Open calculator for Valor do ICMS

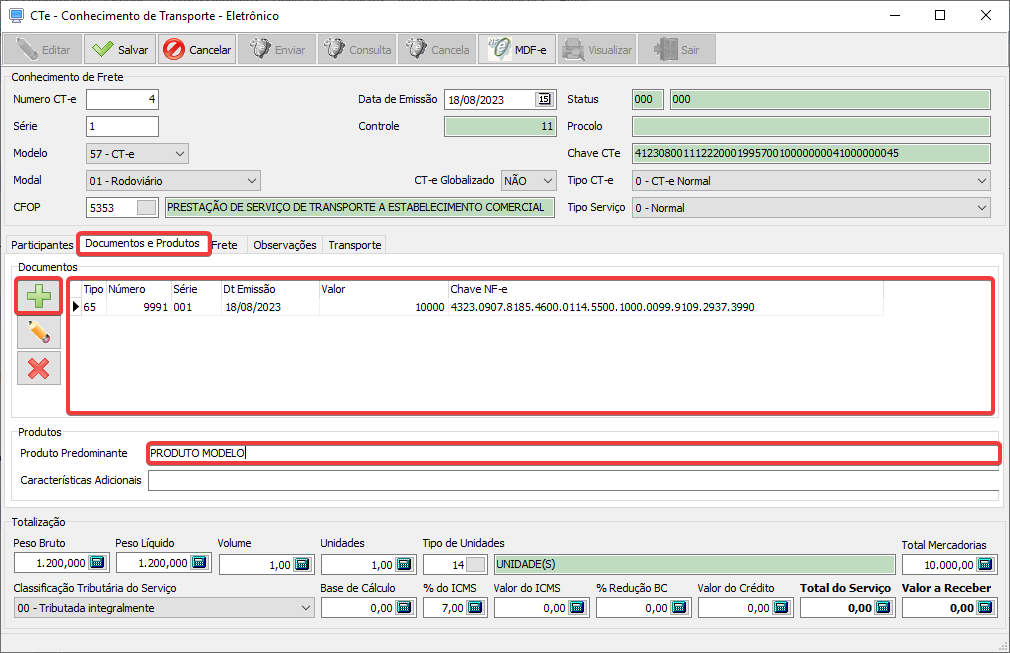[x=577, y=607]
